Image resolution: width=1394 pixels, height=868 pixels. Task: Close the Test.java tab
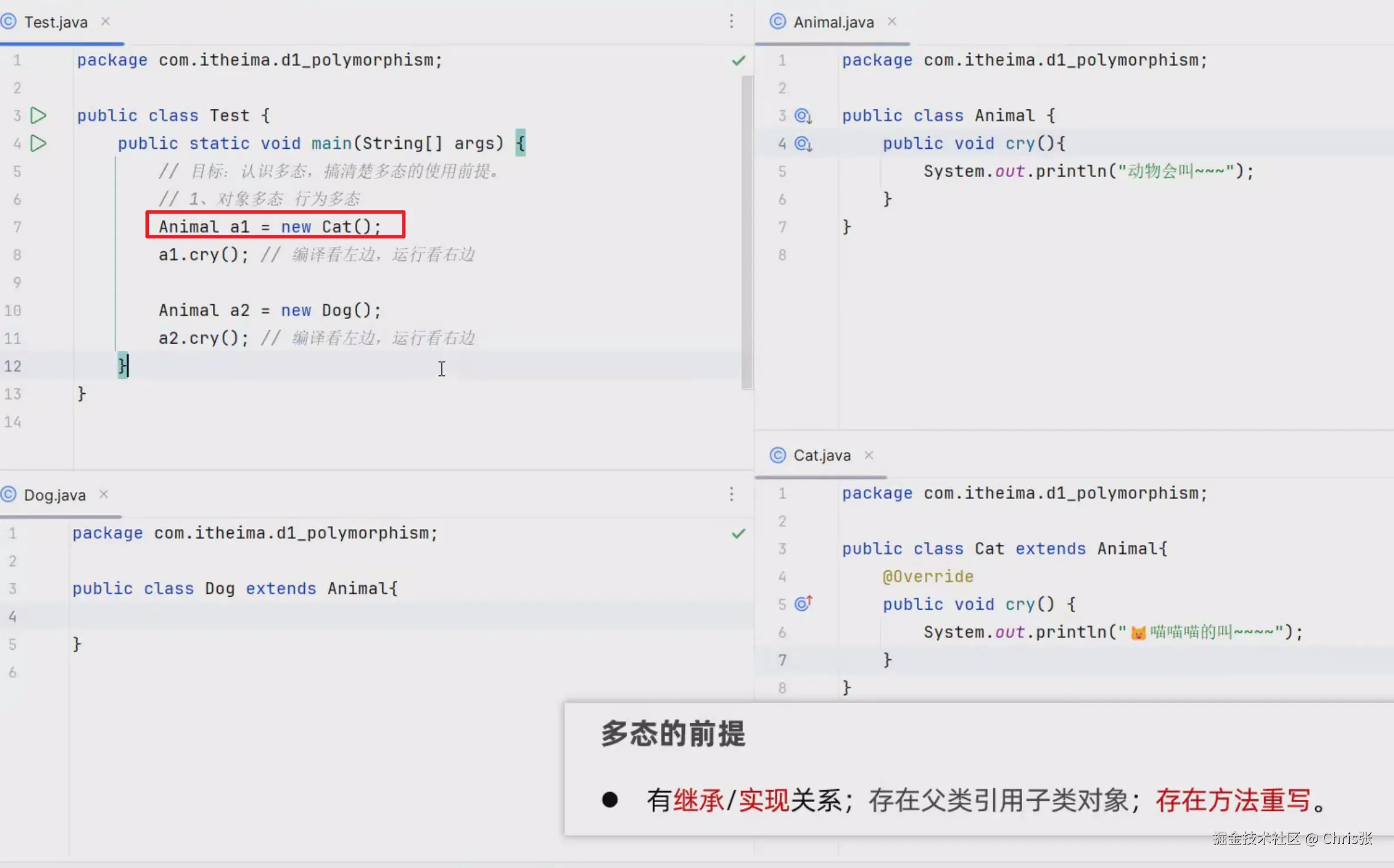pos(105,22)
